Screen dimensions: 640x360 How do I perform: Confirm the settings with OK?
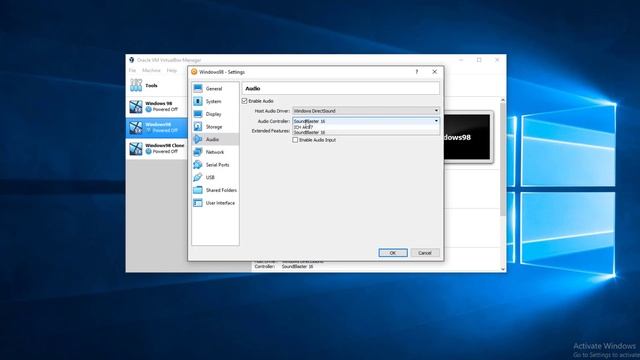coord(393,253)
